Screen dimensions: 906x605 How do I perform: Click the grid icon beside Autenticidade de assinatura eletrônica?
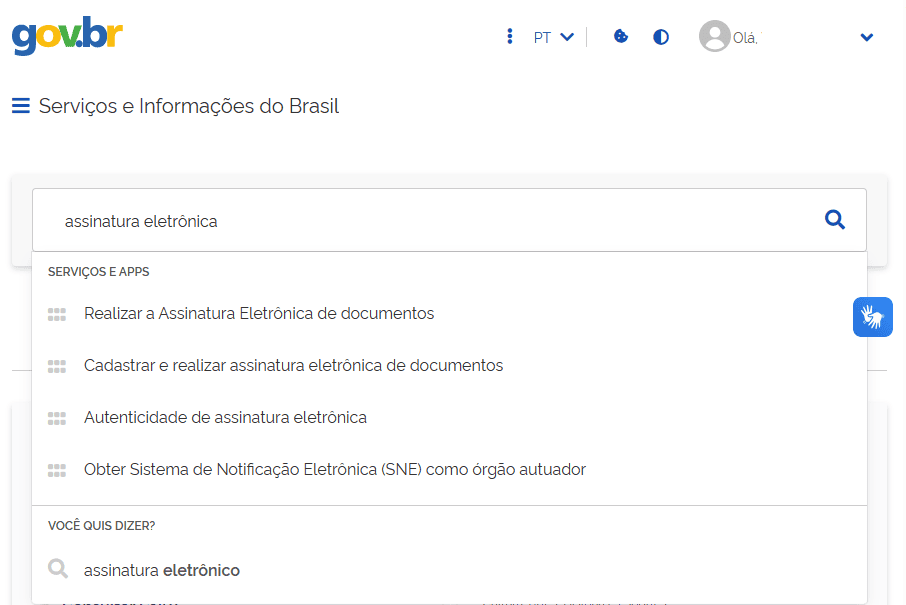pyautogui.click(x=58, y=417)
